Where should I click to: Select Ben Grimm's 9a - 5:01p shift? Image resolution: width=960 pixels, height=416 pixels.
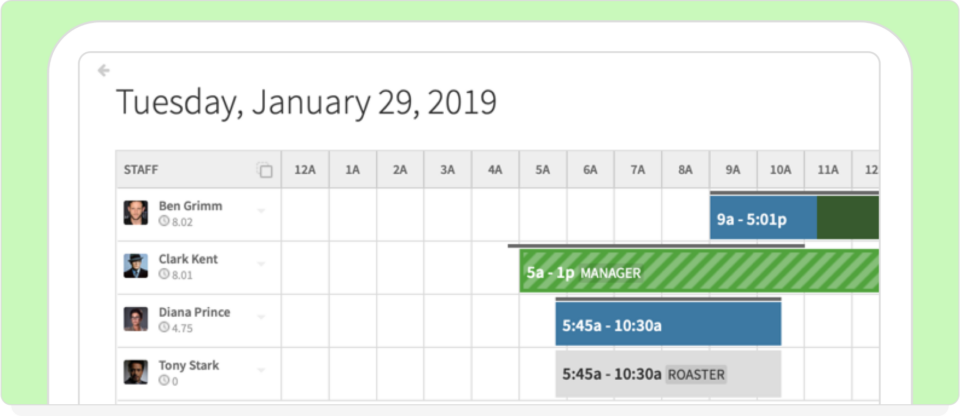click(763, 218)
